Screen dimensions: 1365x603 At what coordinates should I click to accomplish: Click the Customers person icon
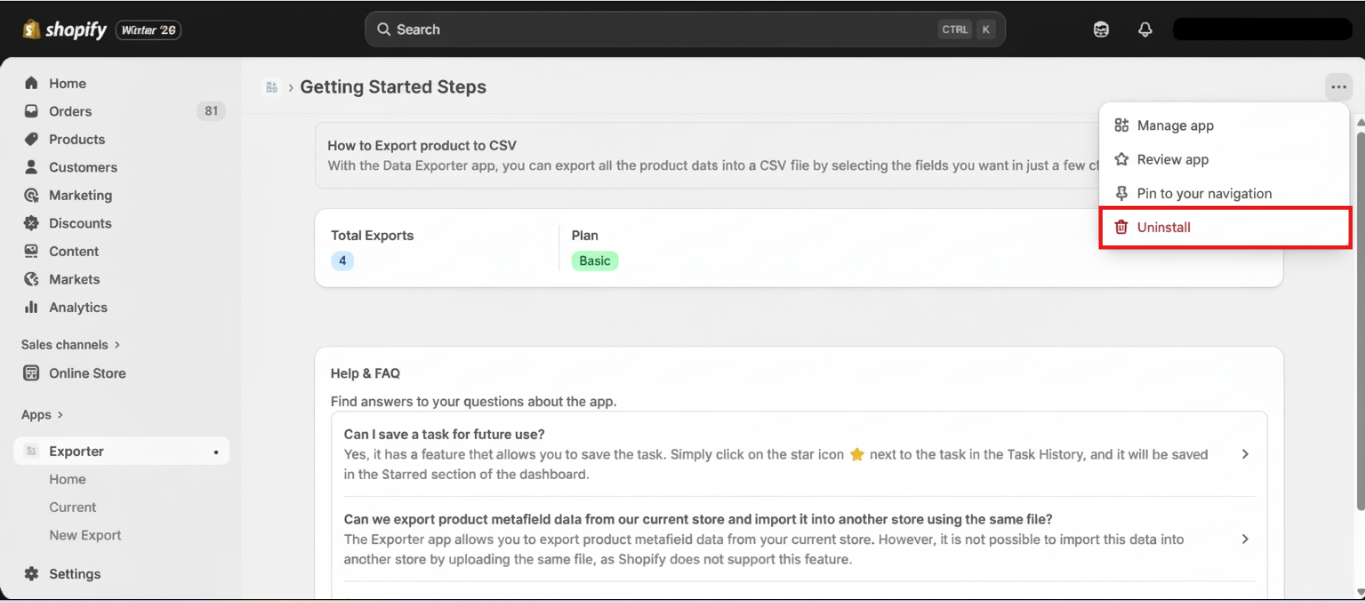pos(31,167)
